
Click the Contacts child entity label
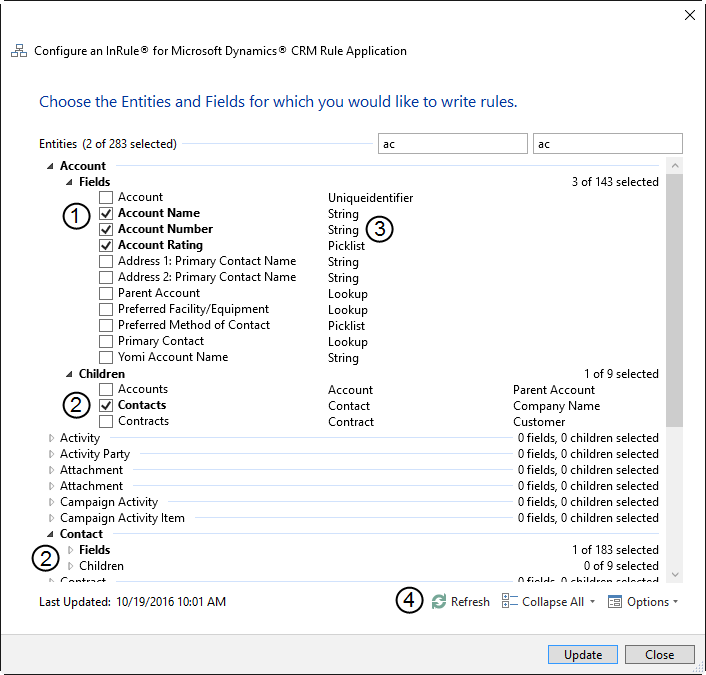(142, 405)
